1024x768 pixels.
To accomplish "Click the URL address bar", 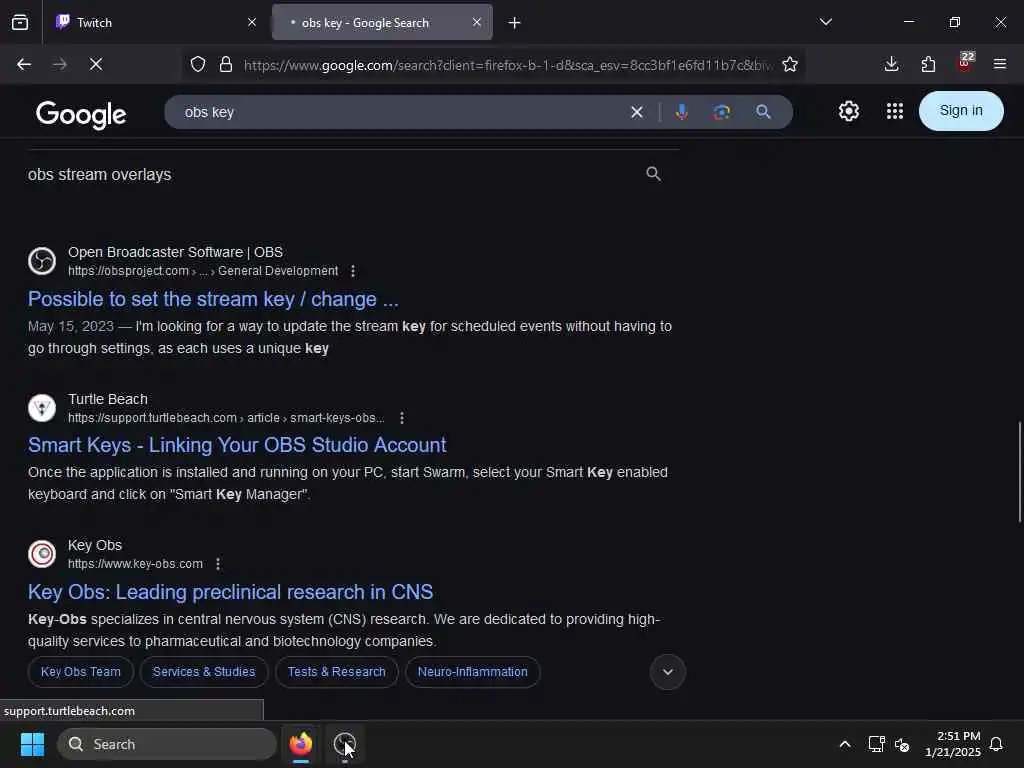I will (507, 65).
